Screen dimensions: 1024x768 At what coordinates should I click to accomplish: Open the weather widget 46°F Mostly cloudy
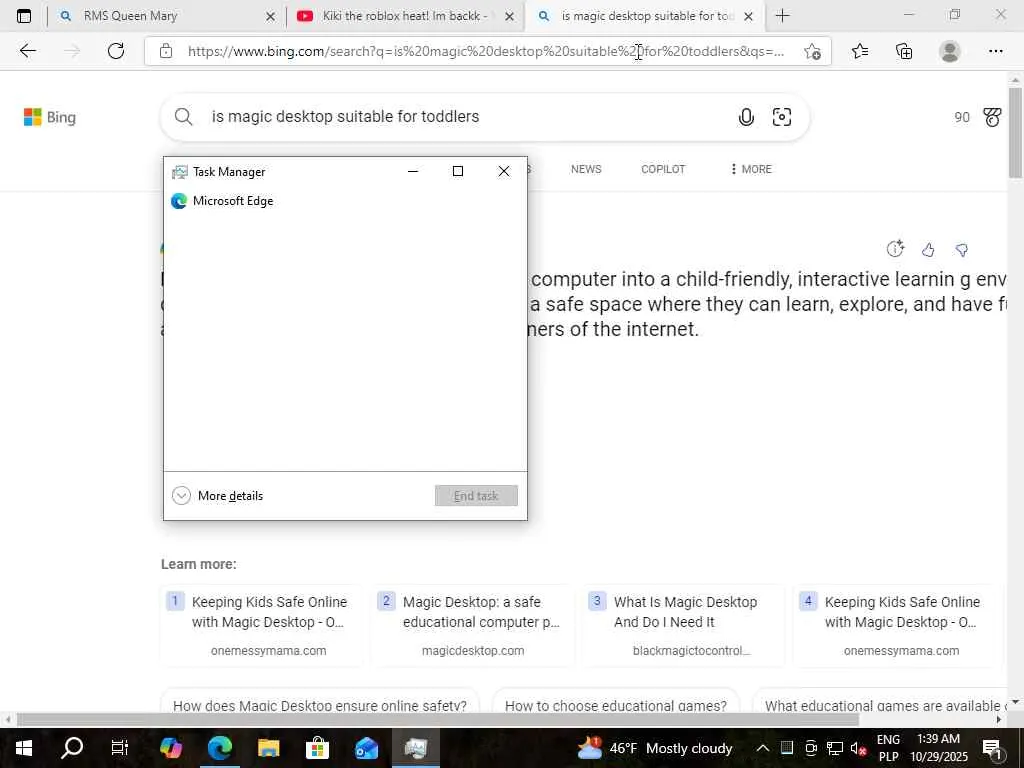point(655,748)
